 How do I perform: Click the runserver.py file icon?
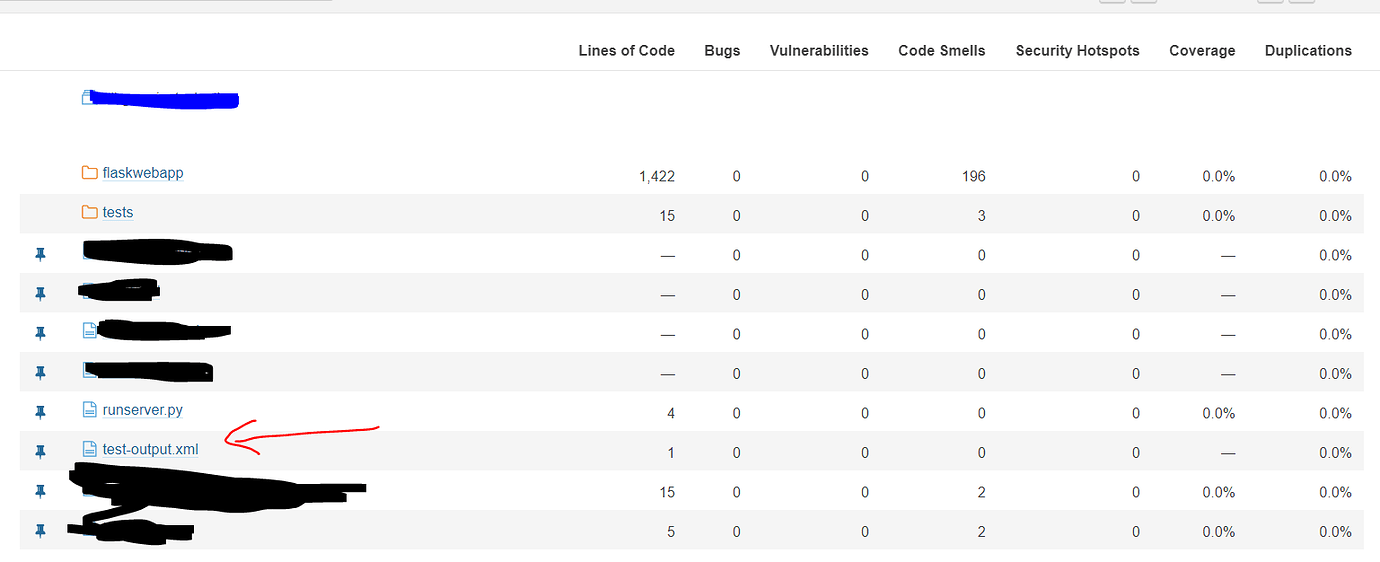click(90, 409)
